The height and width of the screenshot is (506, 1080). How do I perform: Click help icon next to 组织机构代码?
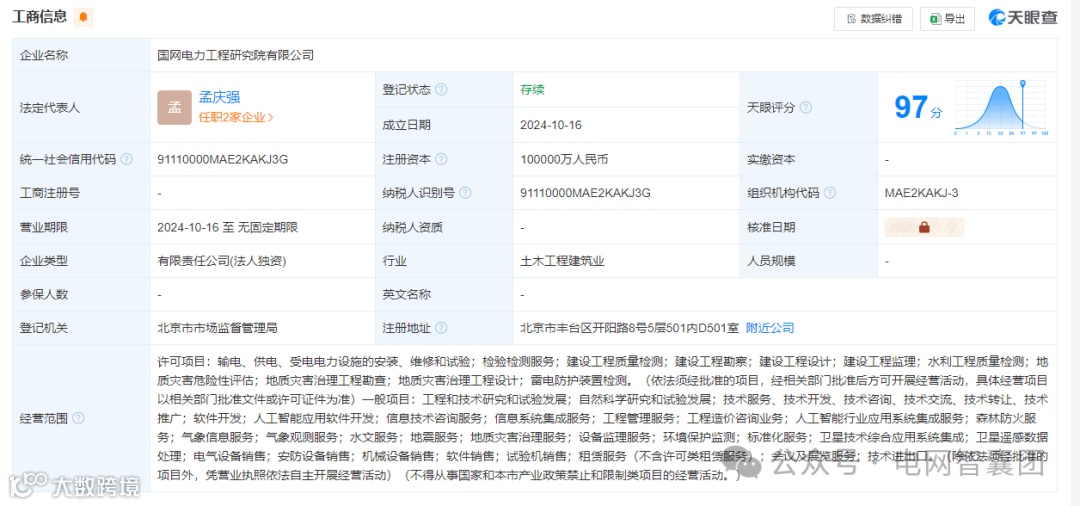[x=829, y=193]
